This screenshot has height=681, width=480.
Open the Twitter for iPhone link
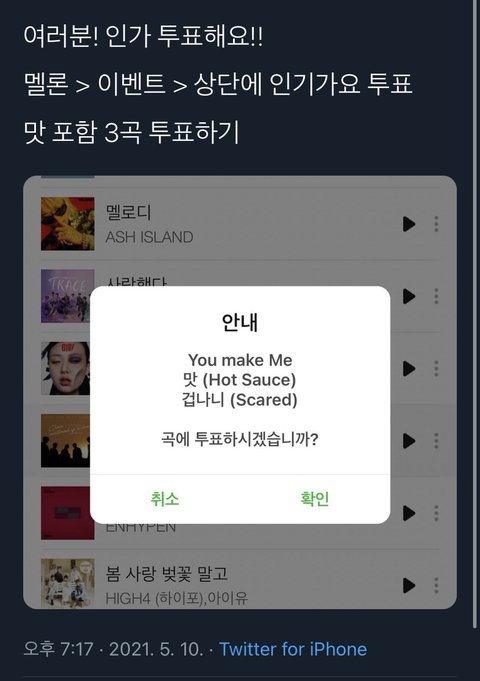tap(293, 649)
